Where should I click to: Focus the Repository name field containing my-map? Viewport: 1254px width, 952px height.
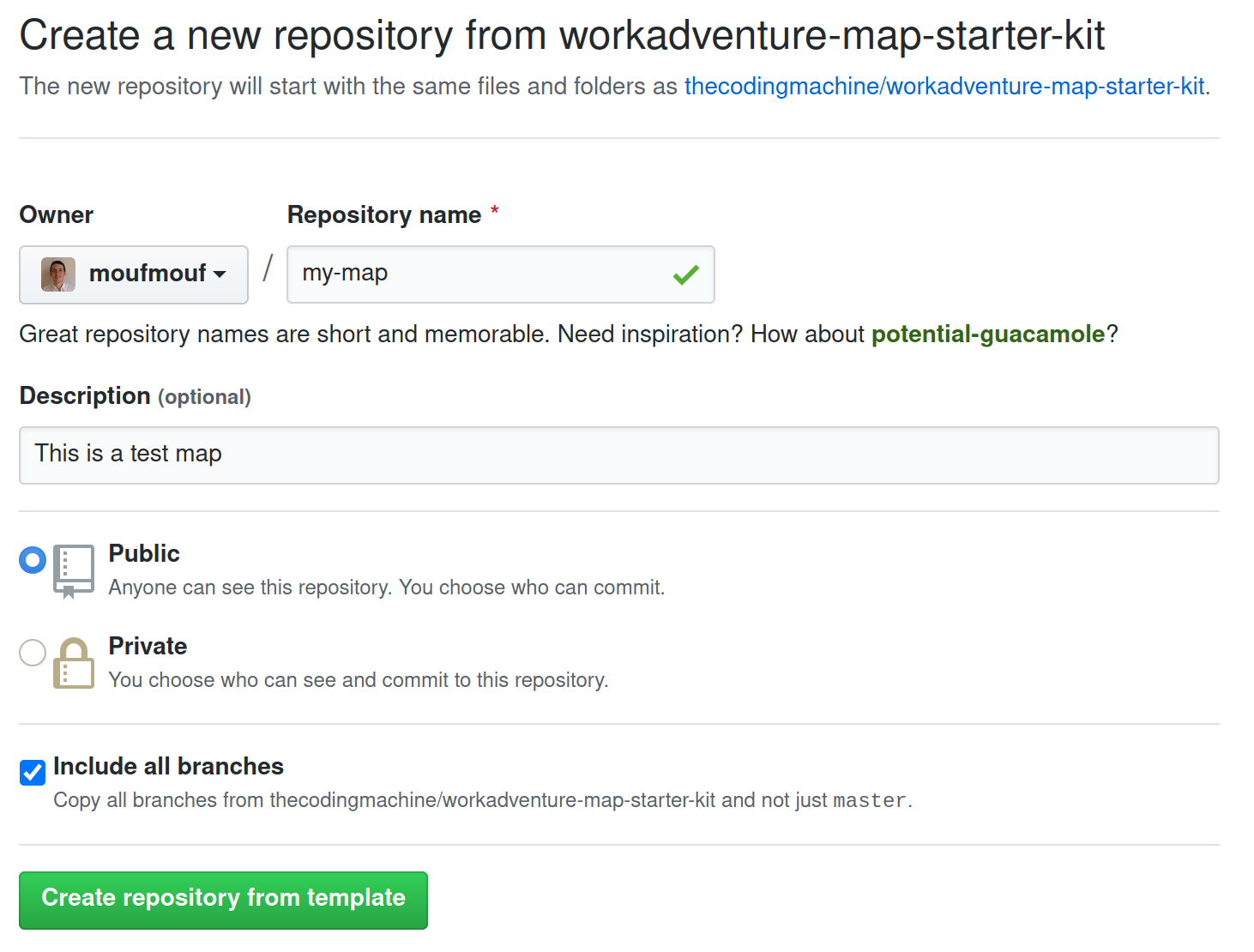tap(501, 274)
